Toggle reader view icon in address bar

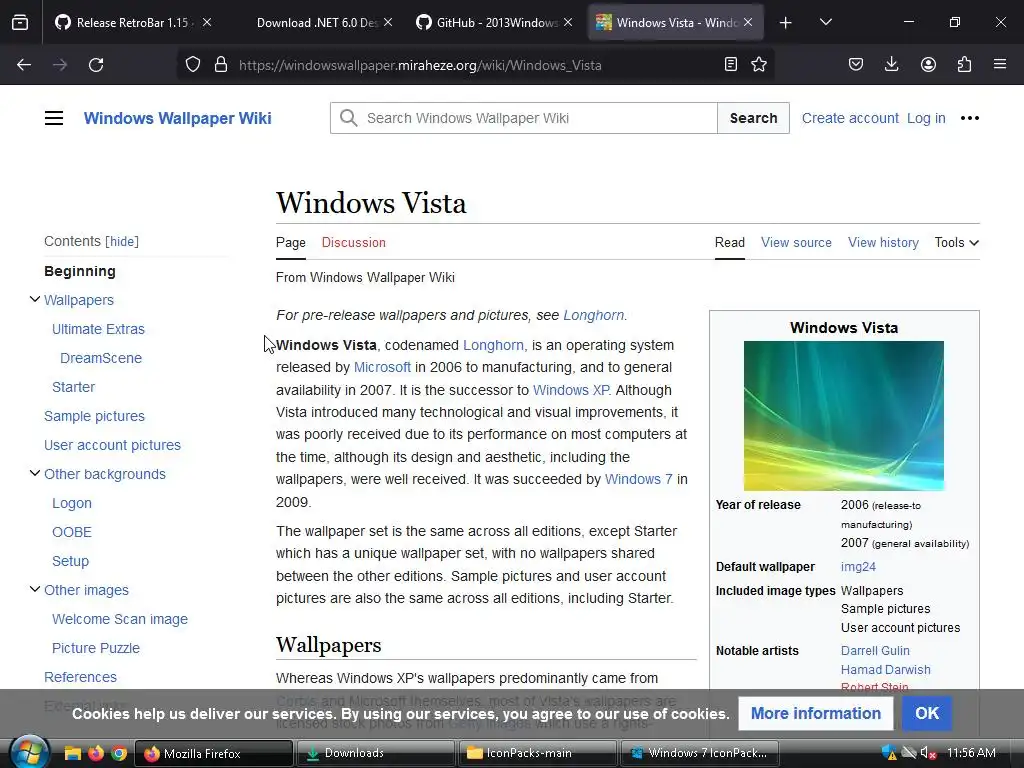[731, 64]
